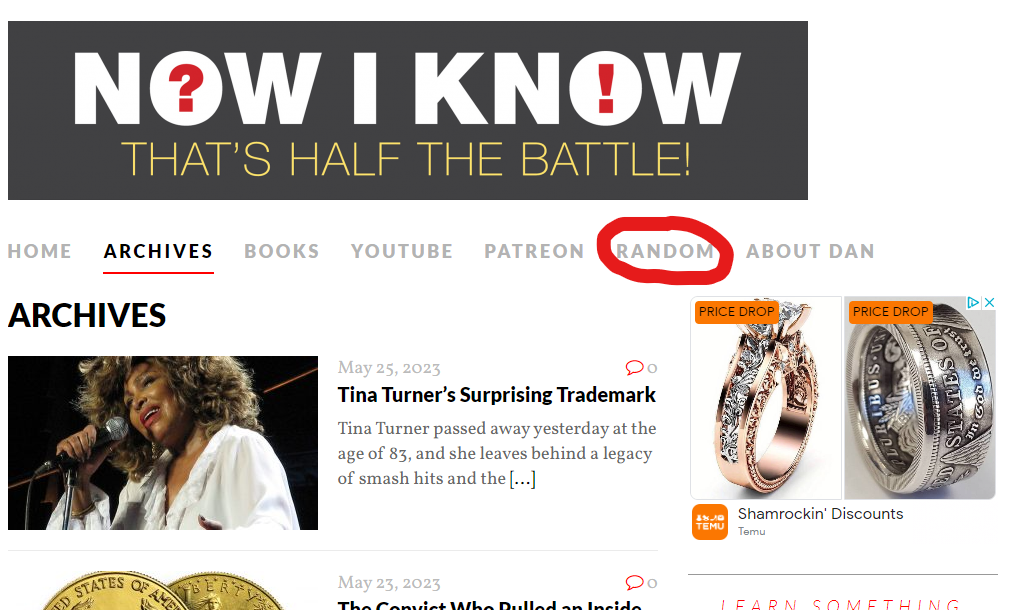This screenshot has width=1016, height=610.
Task: Click the AdChoices triangle icon
Action: (x=973, y=302)
